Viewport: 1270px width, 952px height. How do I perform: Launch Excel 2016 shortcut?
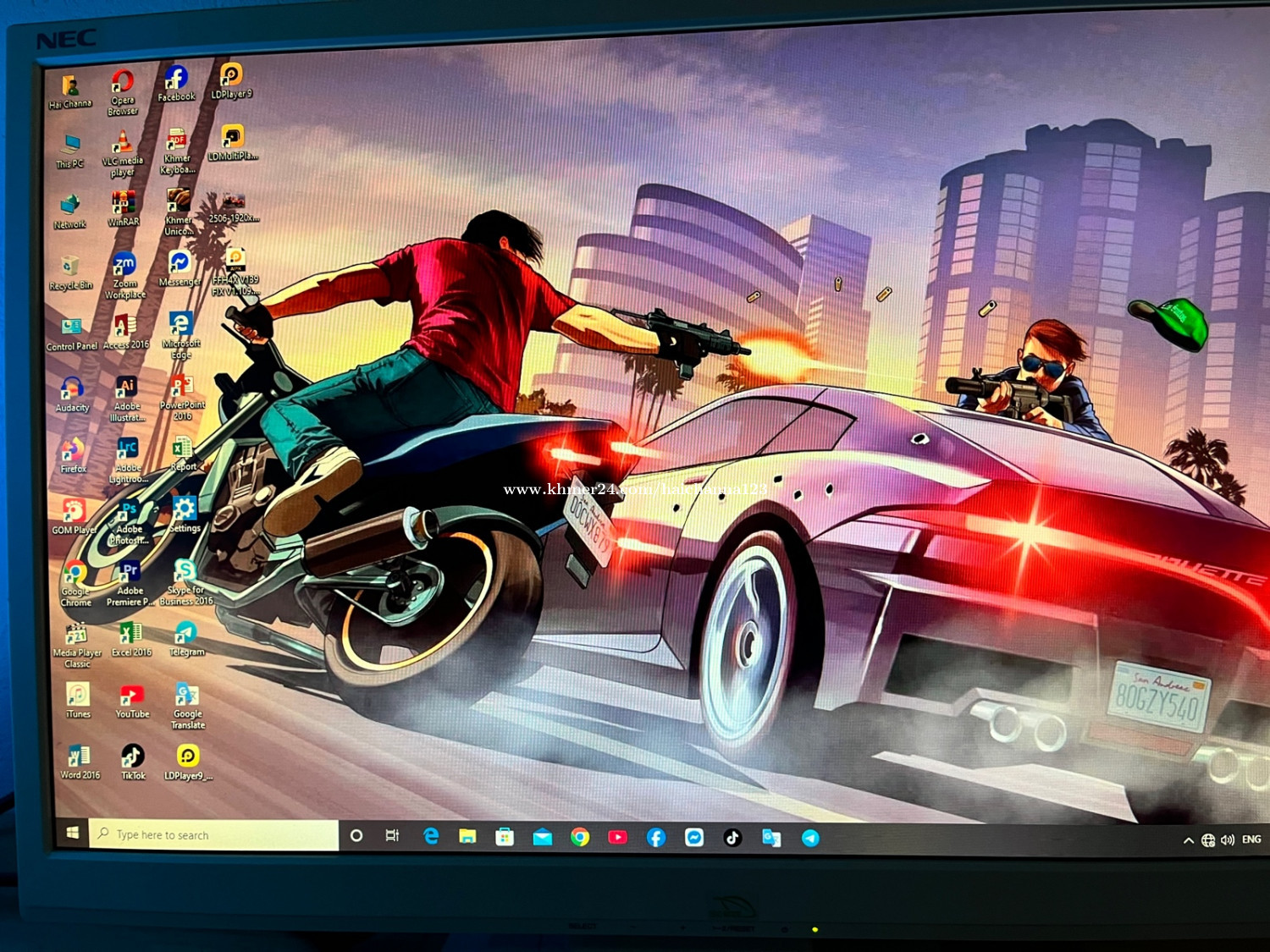click(130, 641)
